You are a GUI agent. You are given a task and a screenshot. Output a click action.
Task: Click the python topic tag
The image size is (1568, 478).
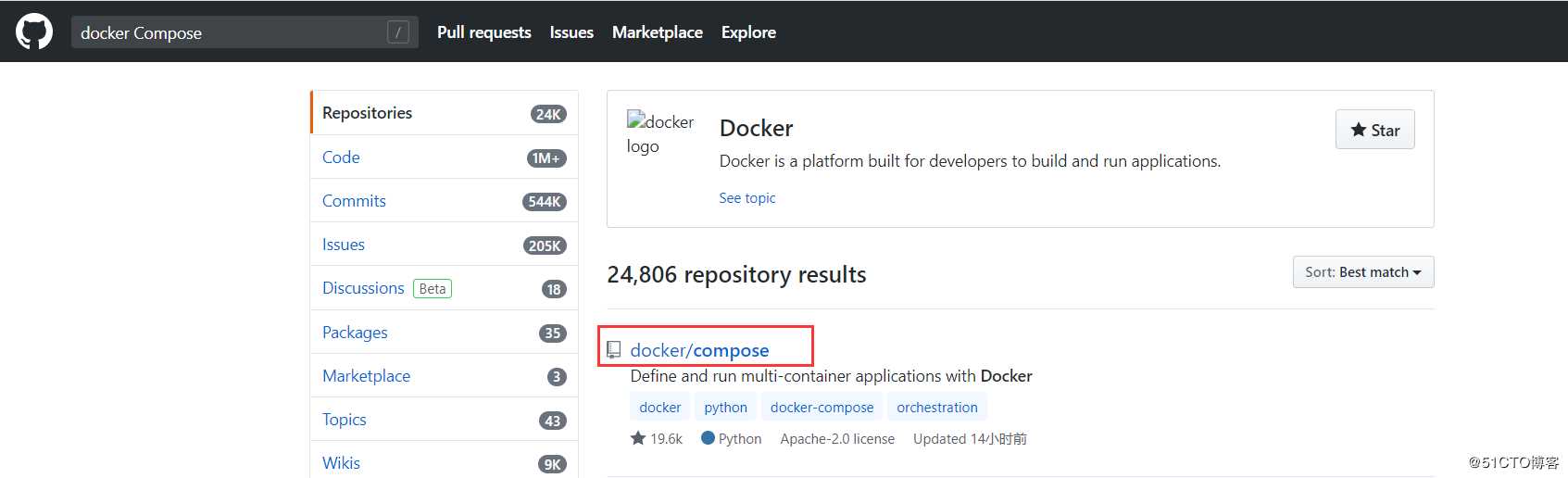coord(725,408)
